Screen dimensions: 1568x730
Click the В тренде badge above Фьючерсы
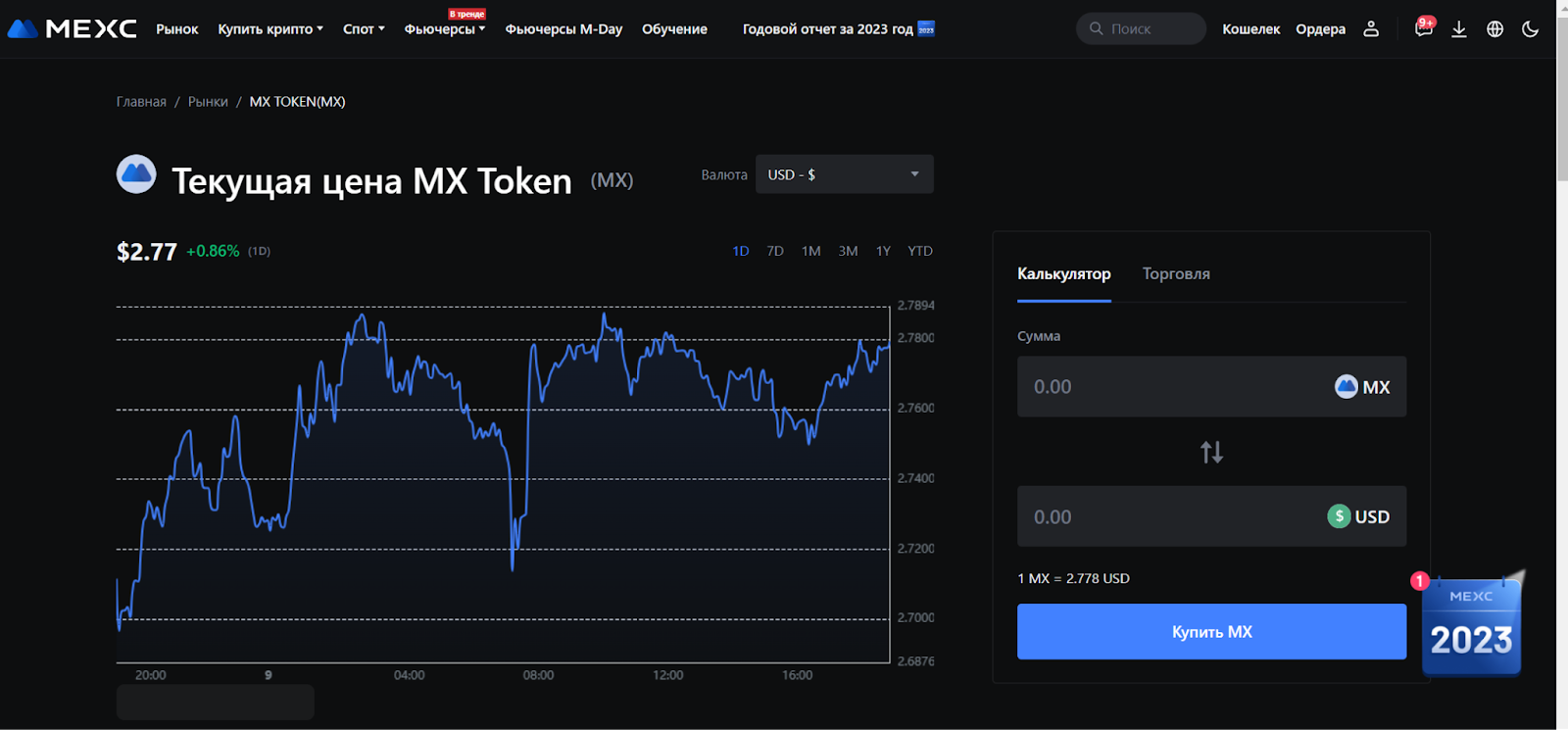(x=467, y=14)
